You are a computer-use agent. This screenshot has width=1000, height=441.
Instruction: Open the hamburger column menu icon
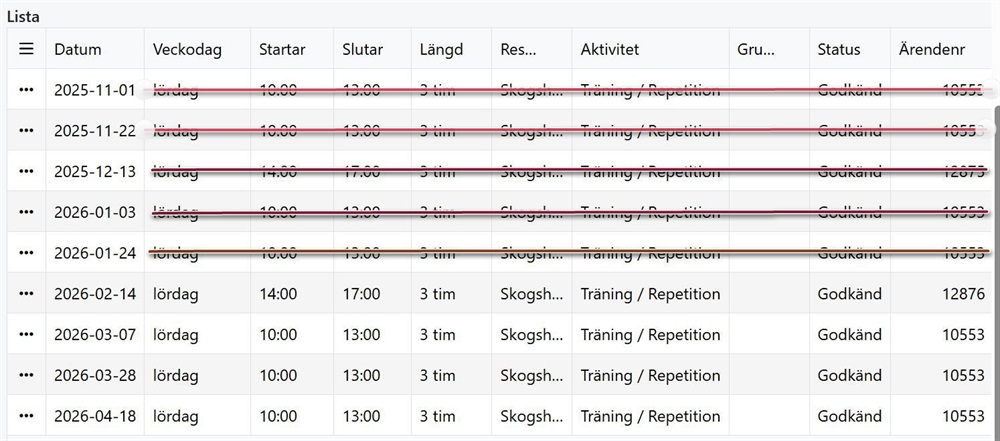pyautogui.click(x=26, y=49)
